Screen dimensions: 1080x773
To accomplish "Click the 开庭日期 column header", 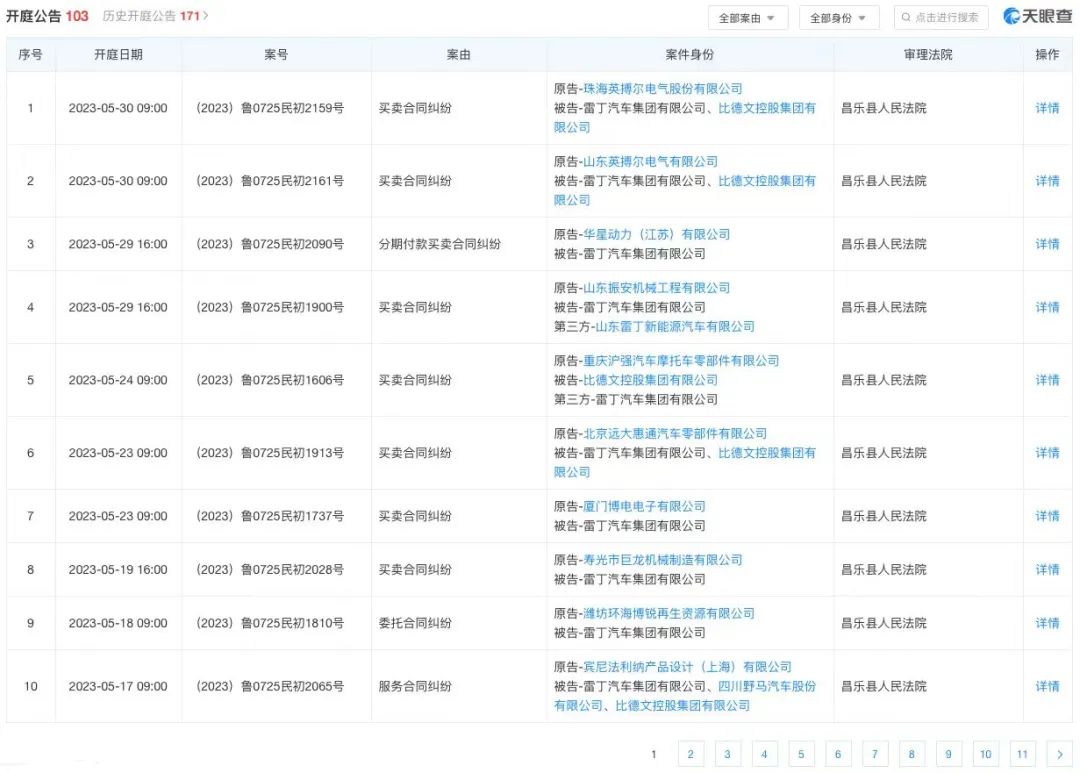I will (x=118, y=54).
